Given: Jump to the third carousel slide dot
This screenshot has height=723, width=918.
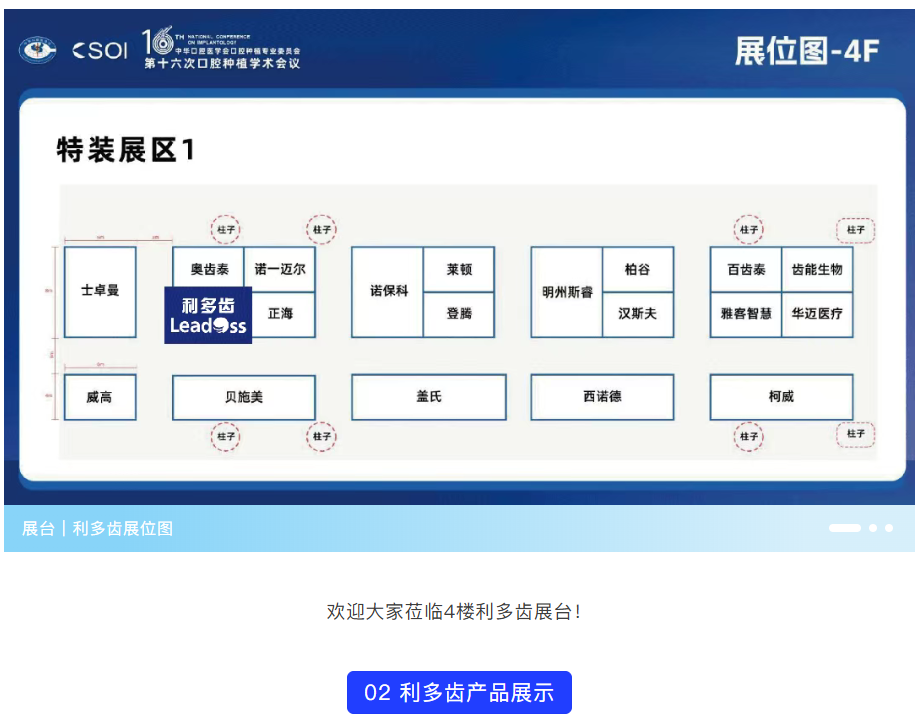Looking at the screenshot, I should click(x=889, y=528).
